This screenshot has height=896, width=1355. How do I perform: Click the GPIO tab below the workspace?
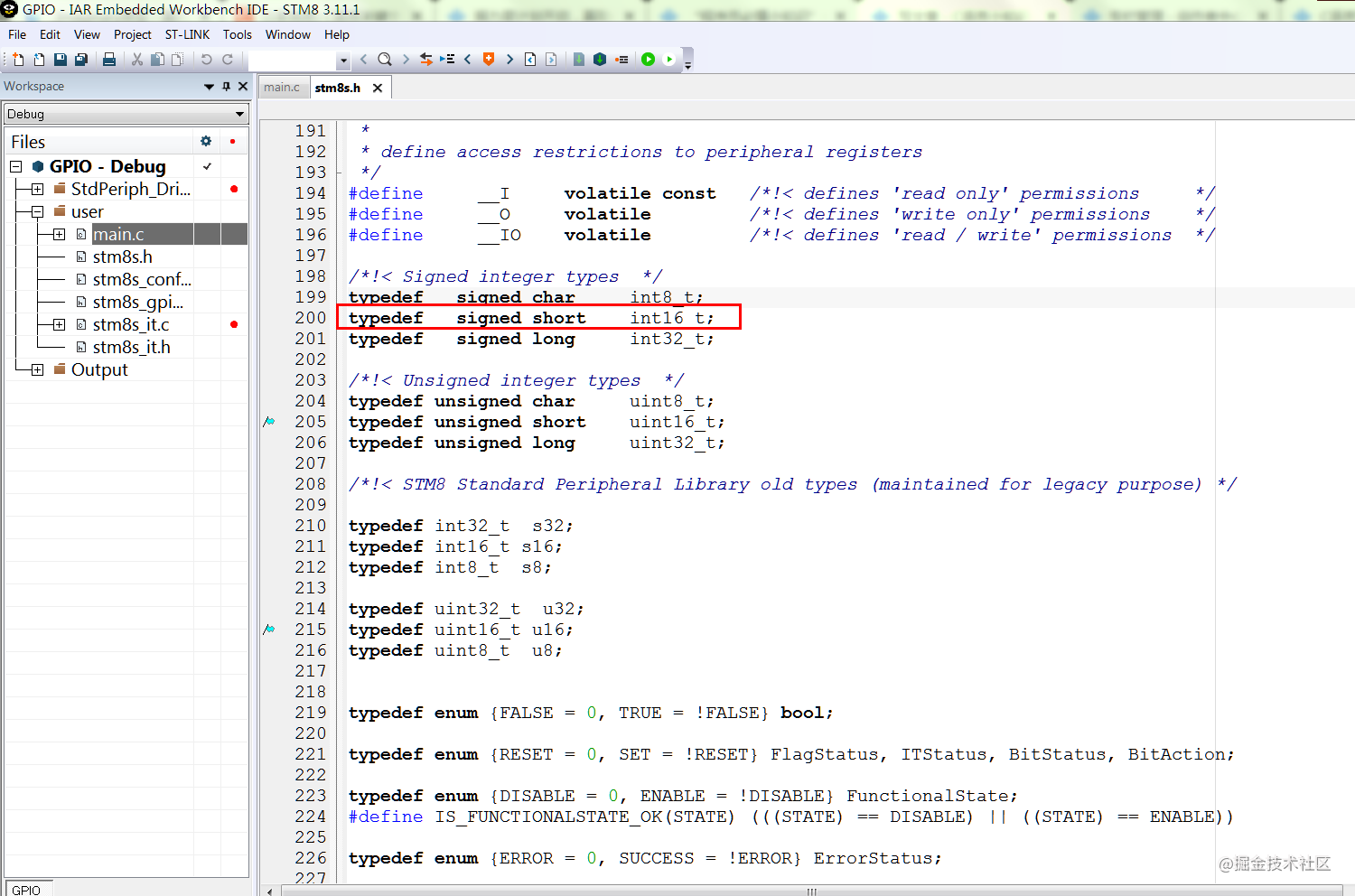pos(26,889)
